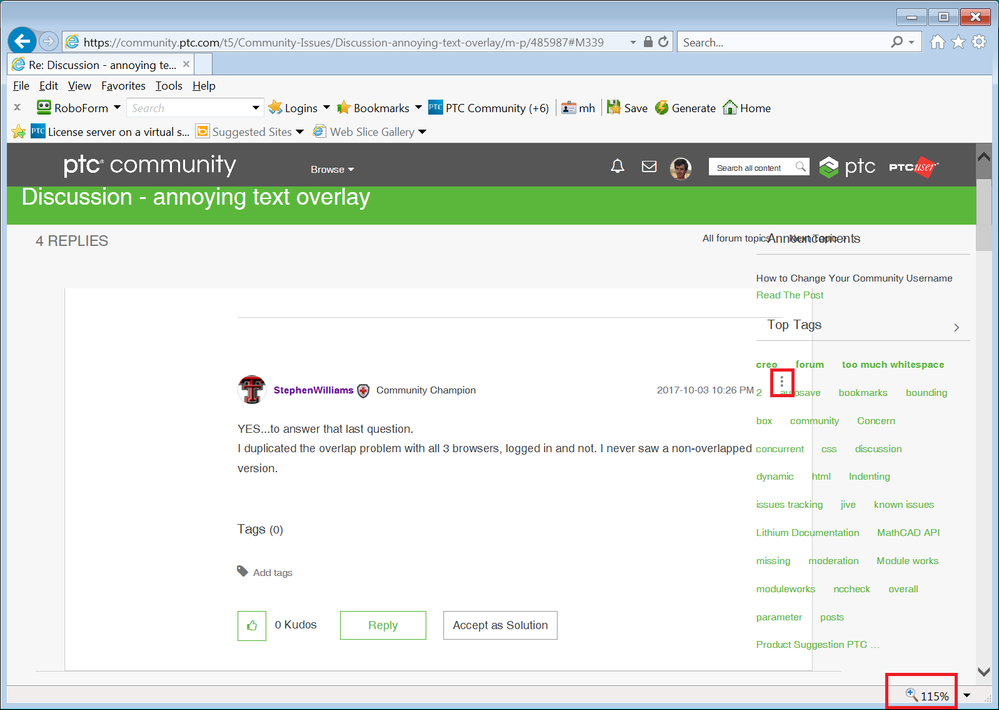This screenshot has height=710, width=999.
Task: Open the messages envelope icon
Action: [649, 166]
